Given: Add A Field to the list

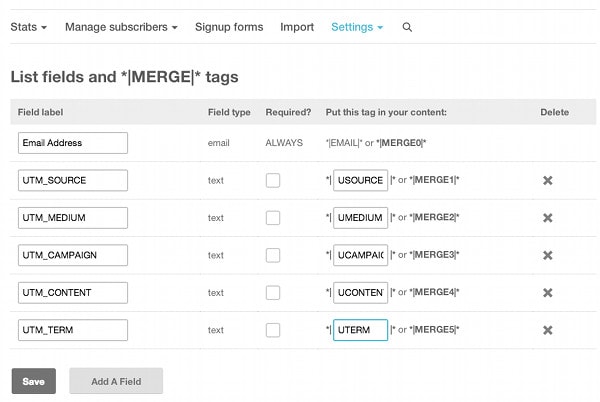Looking at the screenshot, I should tap(116, 381).
